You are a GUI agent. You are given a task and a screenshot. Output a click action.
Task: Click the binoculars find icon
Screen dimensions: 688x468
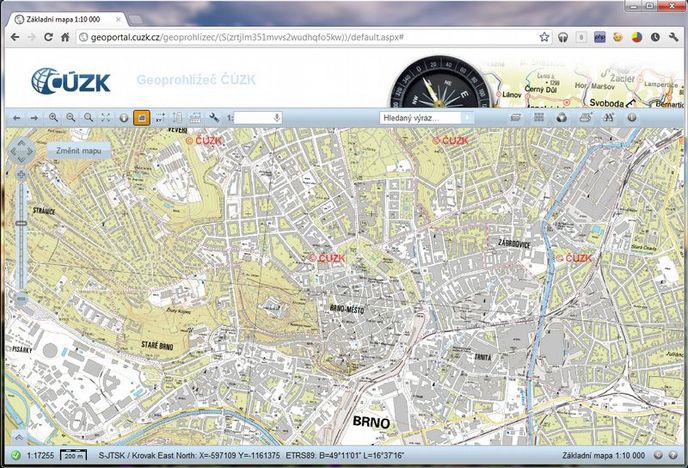point(609,118)
